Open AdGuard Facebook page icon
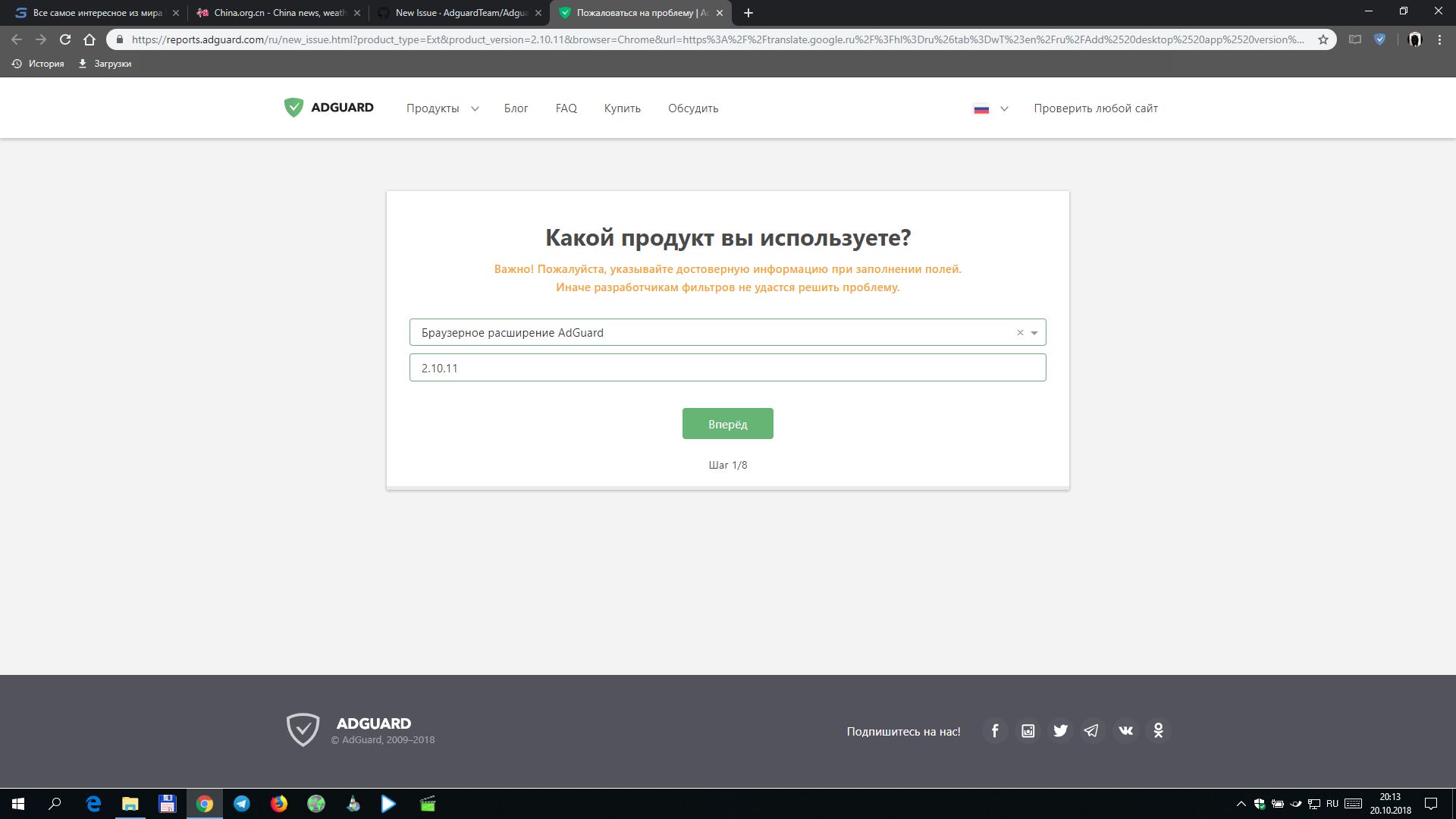Image resolution: width=1456 pixels, height=819 pixels. pyautogui.click(x=995, y=731)
